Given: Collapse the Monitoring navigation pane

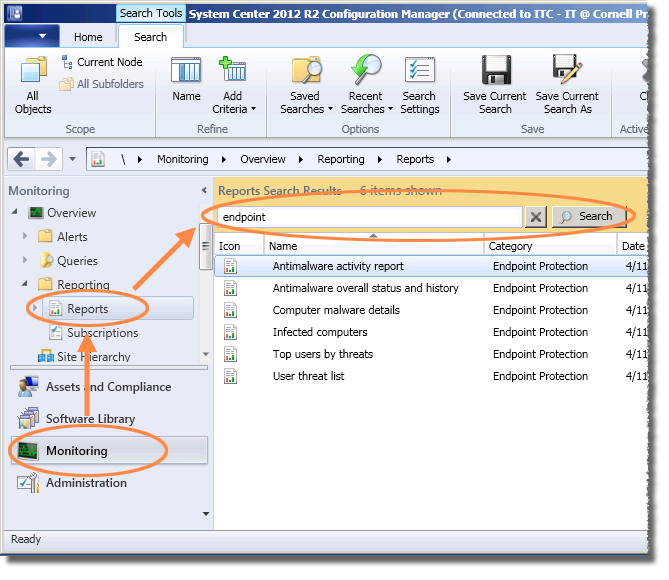Looking at the screenshot, I should 204,190.
